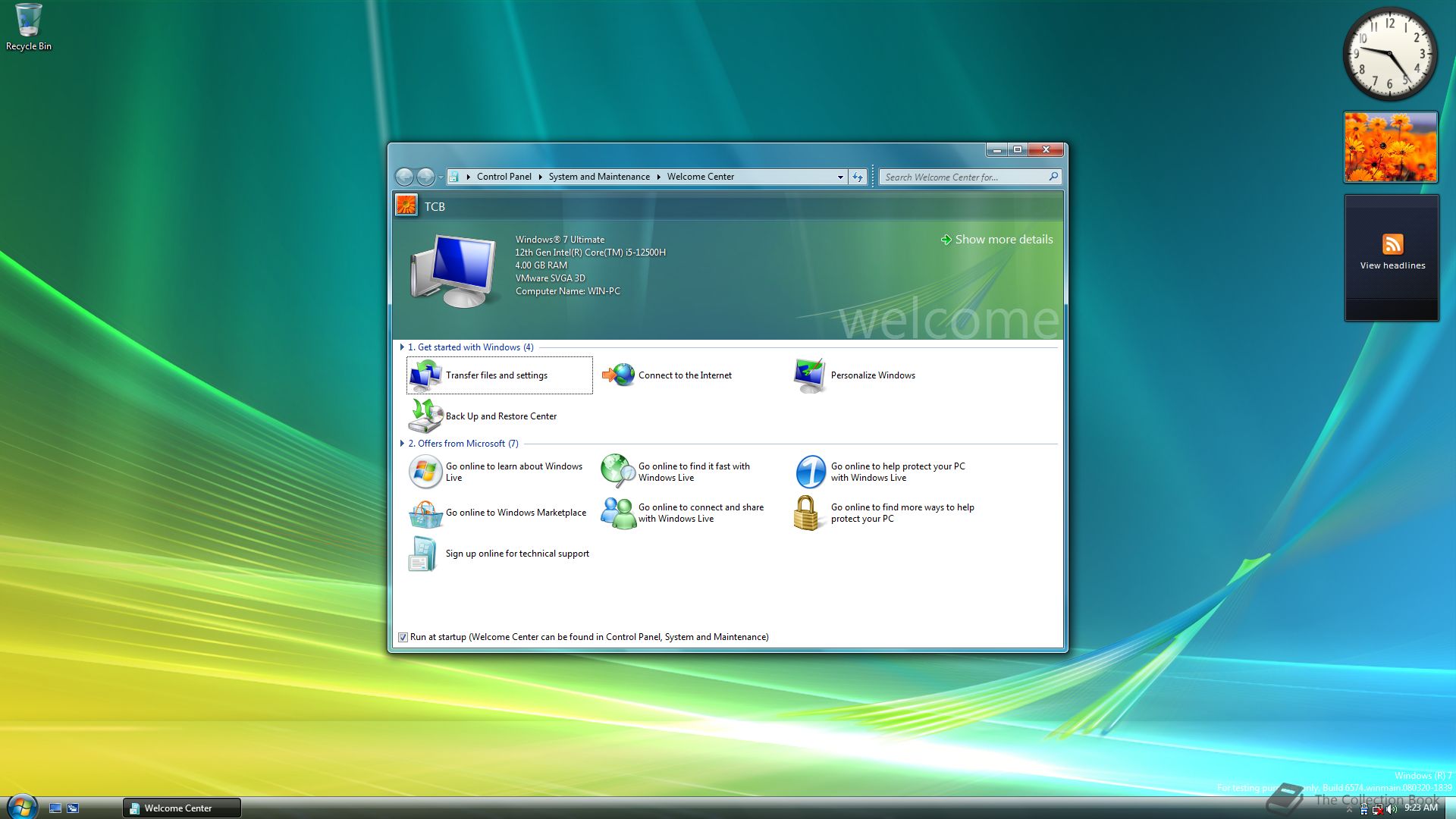This screenshot has height=819, width=1456.
Task: Open Transfer files and settings item
Action: click(x=499, y=375)
